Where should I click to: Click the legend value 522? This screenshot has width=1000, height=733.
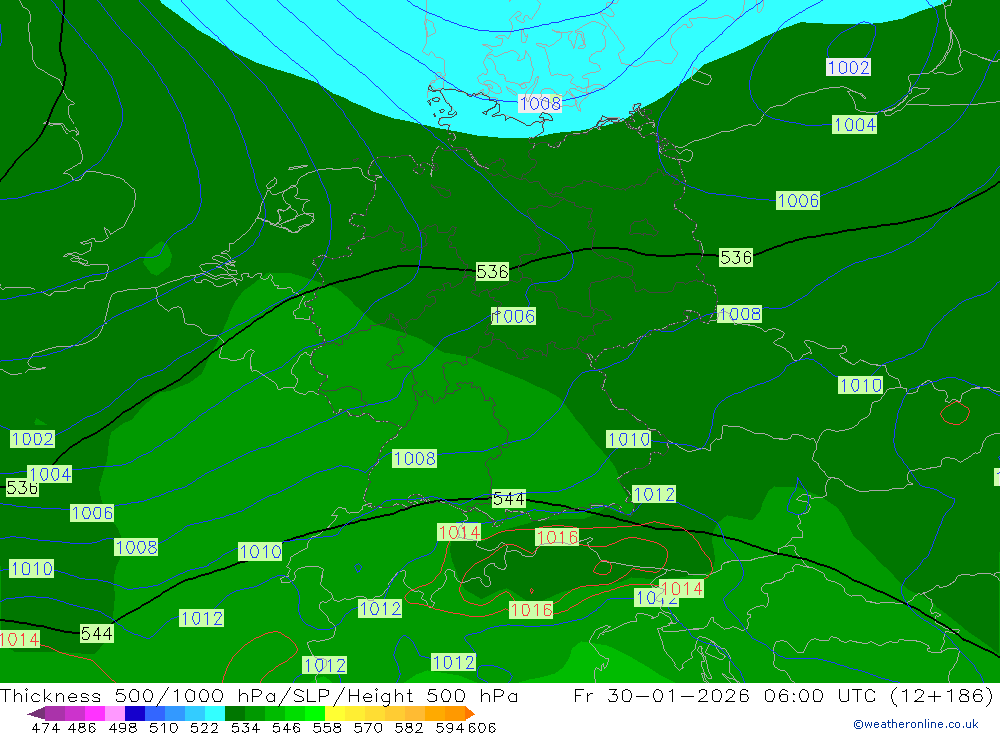[204, 727]
